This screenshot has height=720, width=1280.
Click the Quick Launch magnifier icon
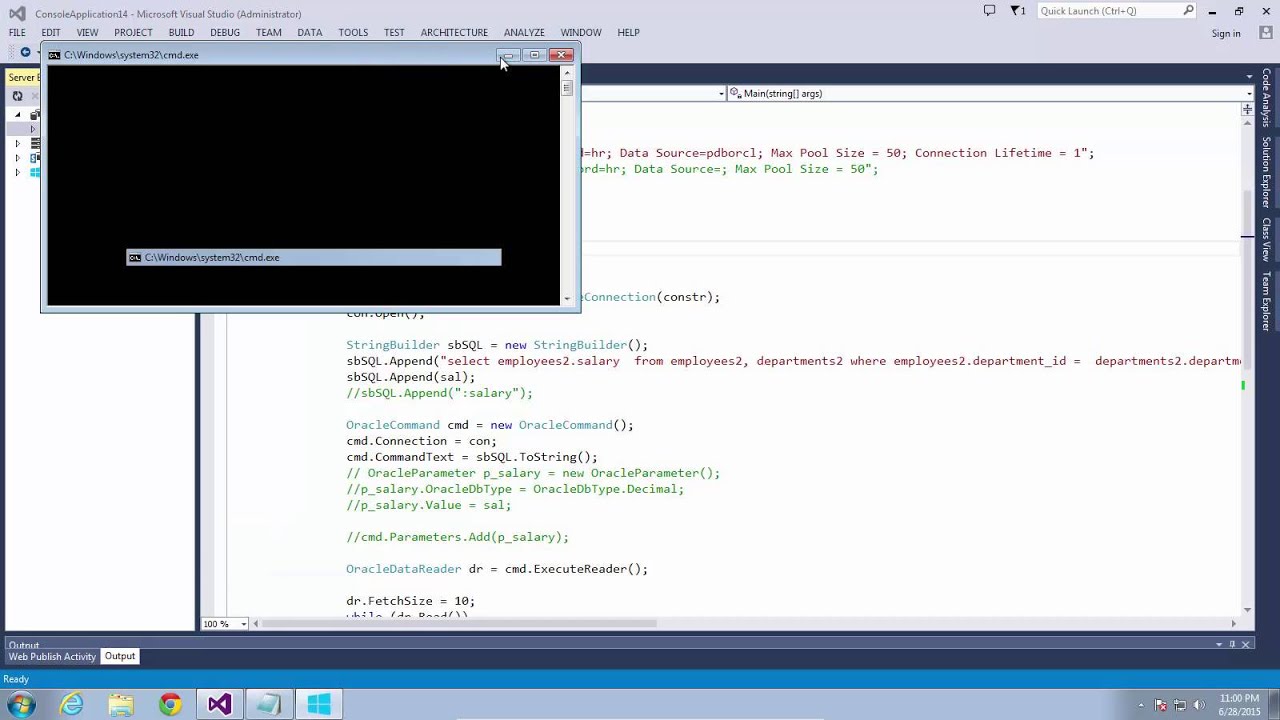click(1189, 11)
